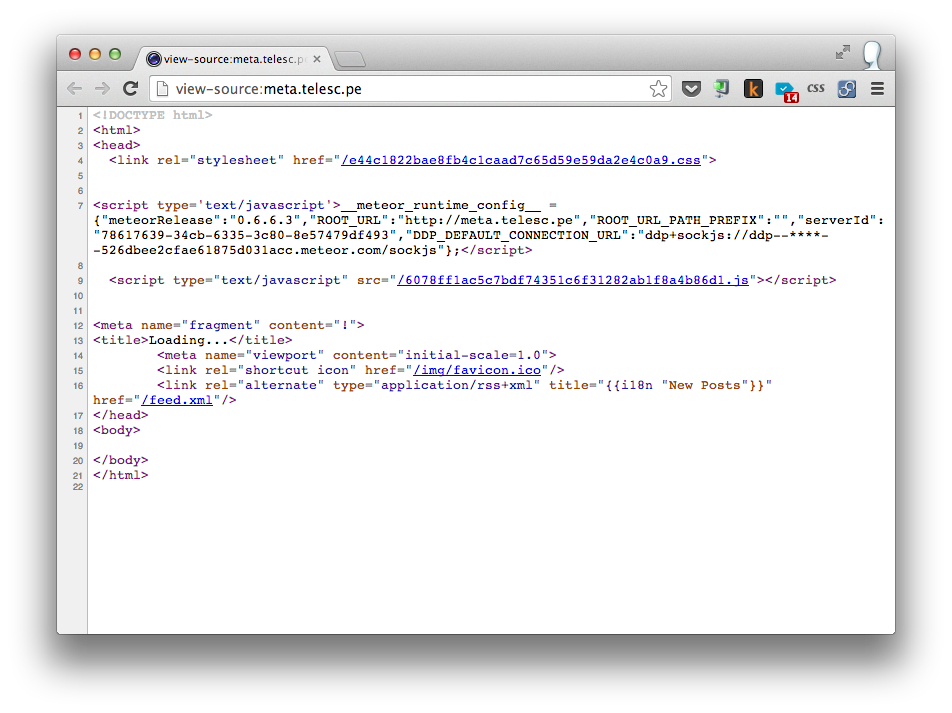The image size is (952, 713).
Task: Select the view-source:meta.telesc.pe tab
Action: click(x=234, y=59)
